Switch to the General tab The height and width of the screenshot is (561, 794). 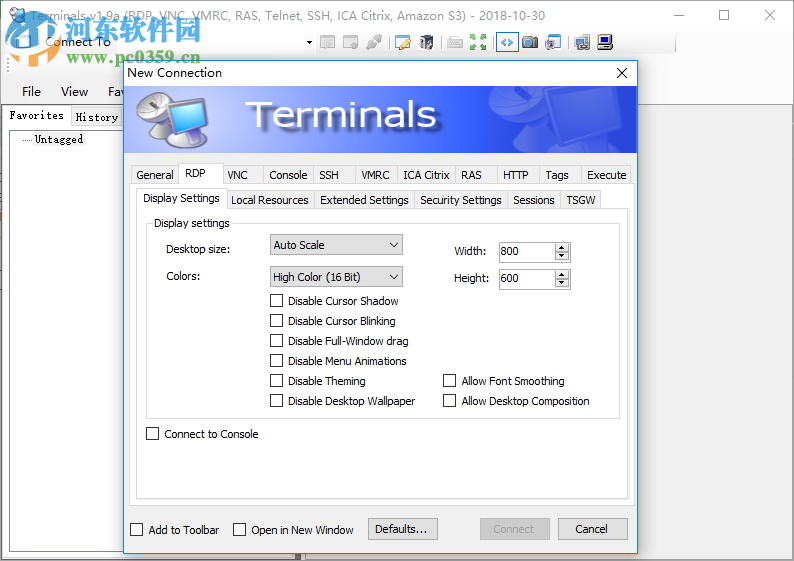[154, 175]
